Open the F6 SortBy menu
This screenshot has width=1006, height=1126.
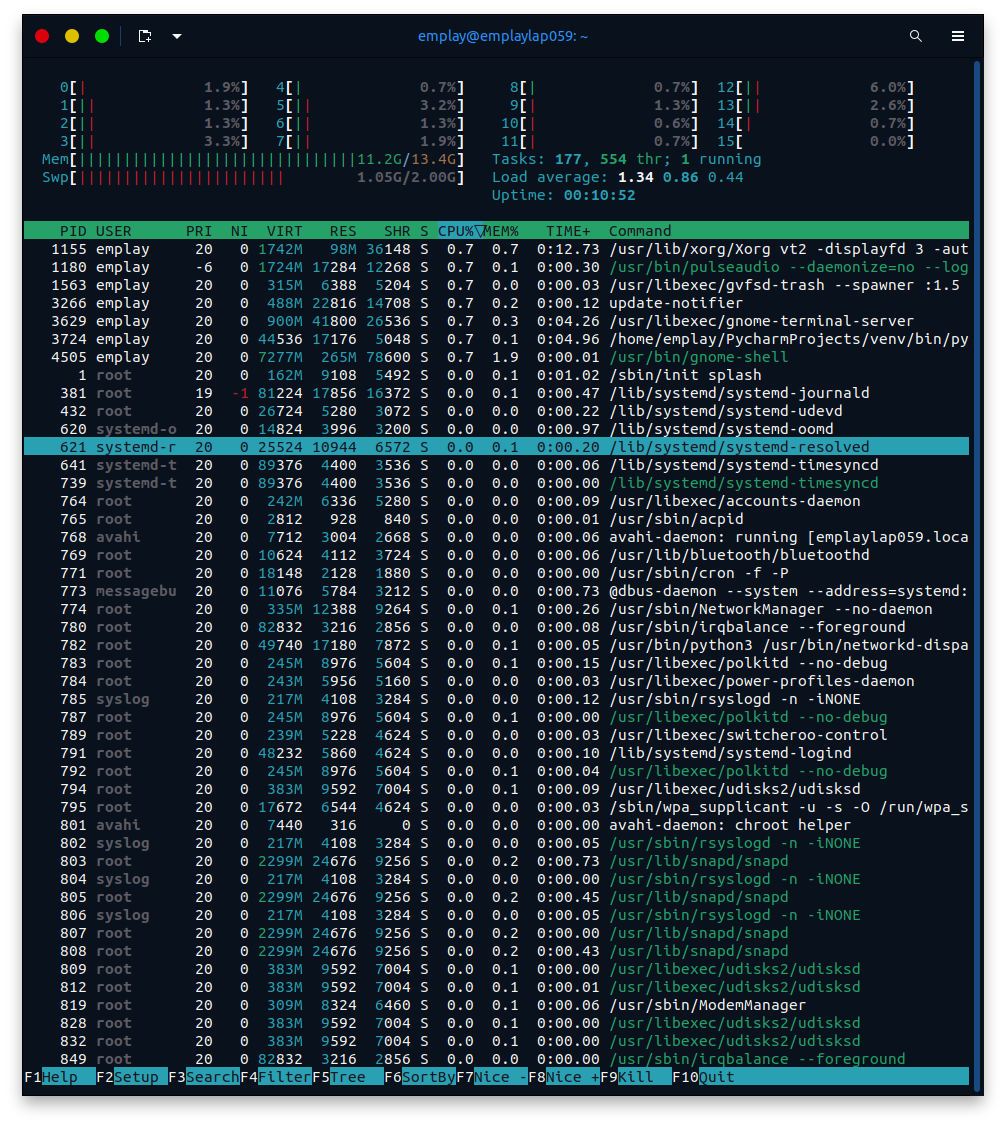click(x=418, y=1077)
